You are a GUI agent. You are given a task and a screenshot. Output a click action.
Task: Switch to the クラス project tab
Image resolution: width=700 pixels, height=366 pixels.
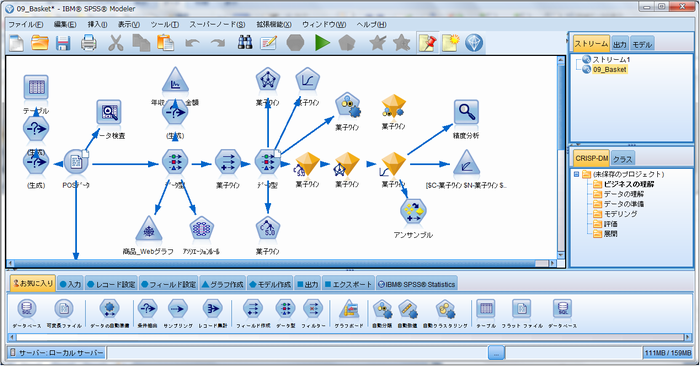click(x=622, y=159)
